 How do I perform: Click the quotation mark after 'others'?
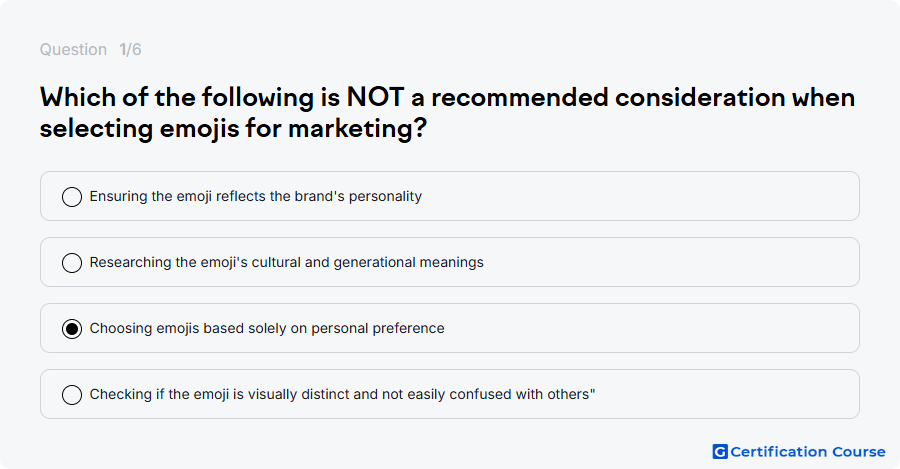tap(592, 390)
